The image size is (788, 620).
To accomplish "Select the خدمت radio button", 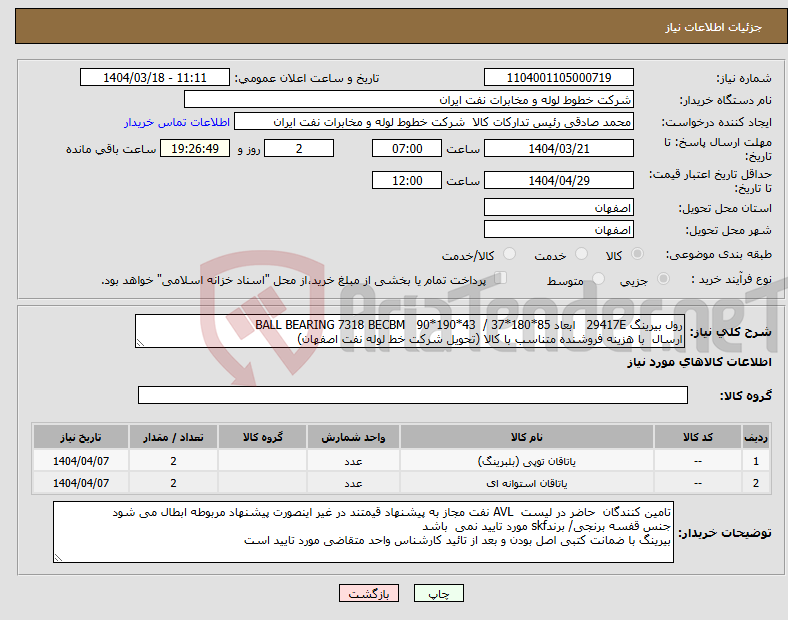I will coord(581,254).
